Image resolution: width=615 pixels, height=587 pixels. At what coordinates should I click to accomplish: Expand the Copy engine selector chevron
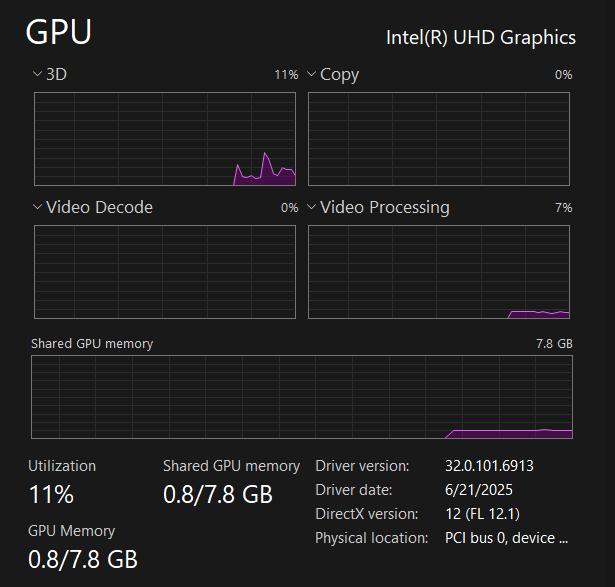[x=312, y=74]
